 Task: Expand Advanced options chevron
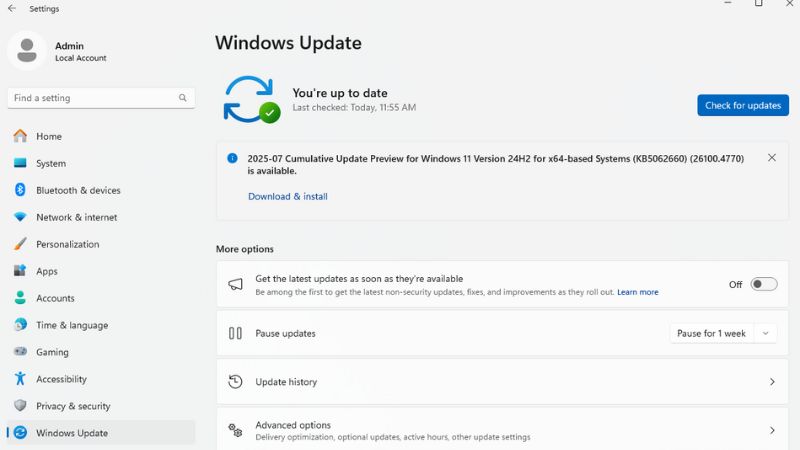coord(772,430)
